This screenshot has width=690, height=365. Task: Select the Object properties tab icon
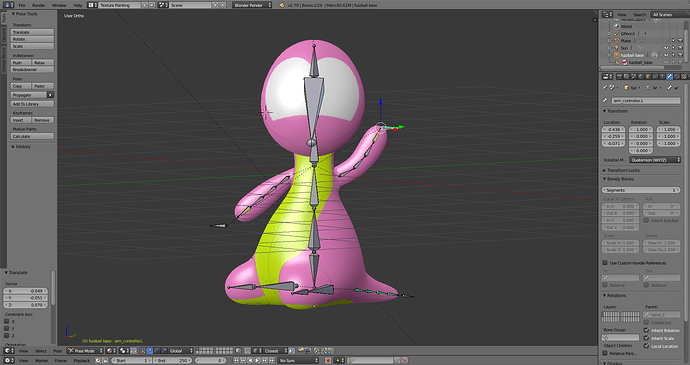click(648, 77)
